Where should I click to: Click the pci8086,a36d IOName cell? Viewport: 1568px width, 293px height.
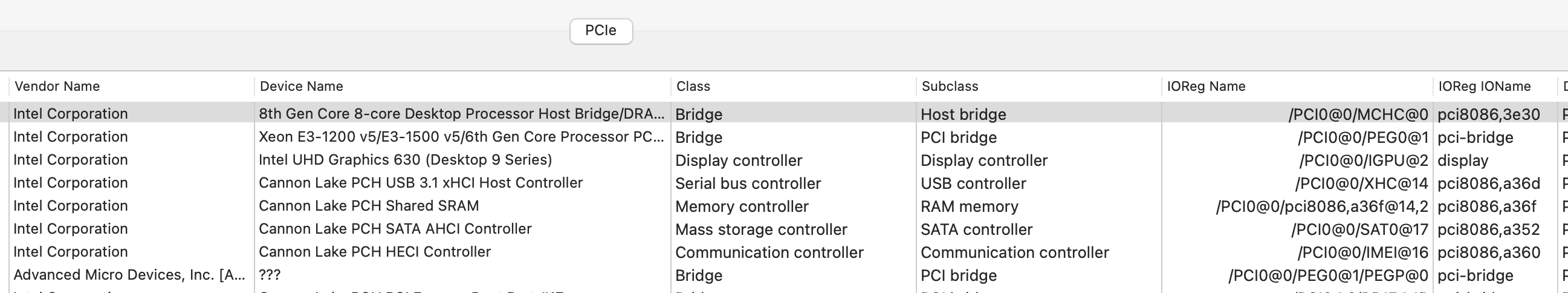click(x=1488, y=183)
